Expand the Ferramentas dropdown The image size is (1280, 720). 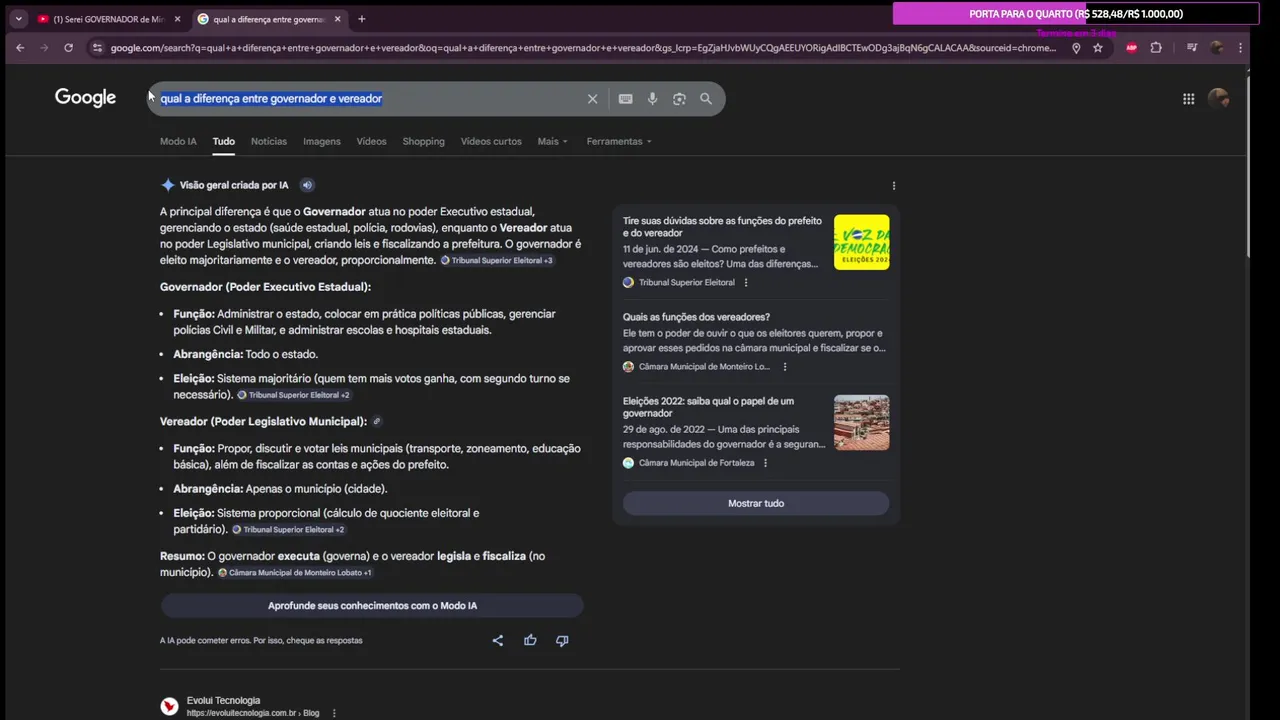(x=619, y=141)
